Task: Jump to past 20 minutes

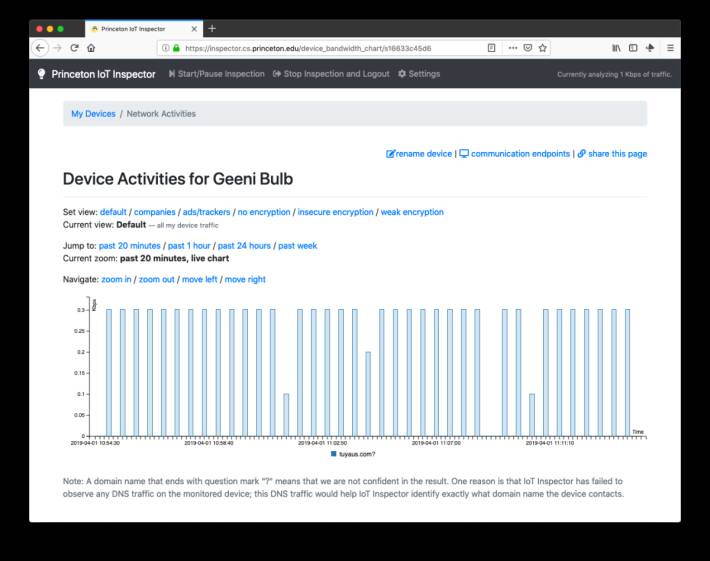Action: 130,245
